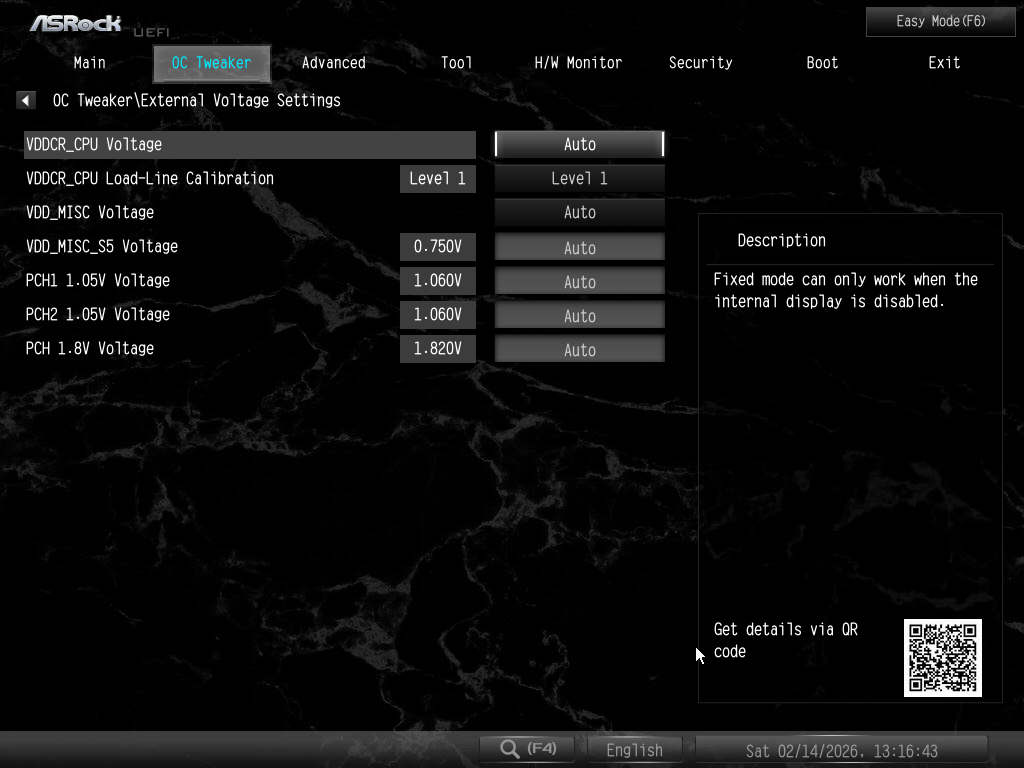
Task: Click the QR code image
Action: (942, 658)
